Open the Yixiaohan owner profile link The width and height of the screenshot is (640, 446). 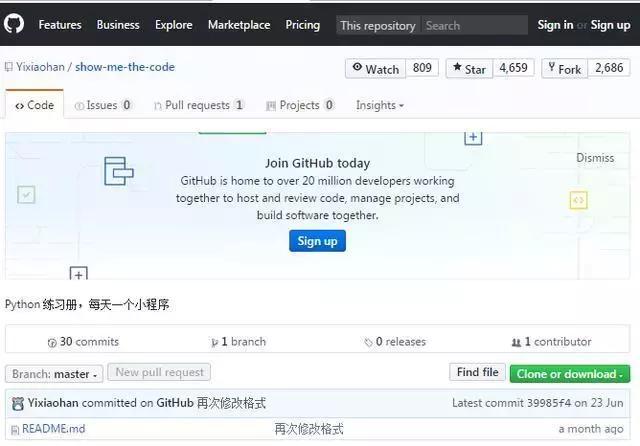tap(40, 67)
